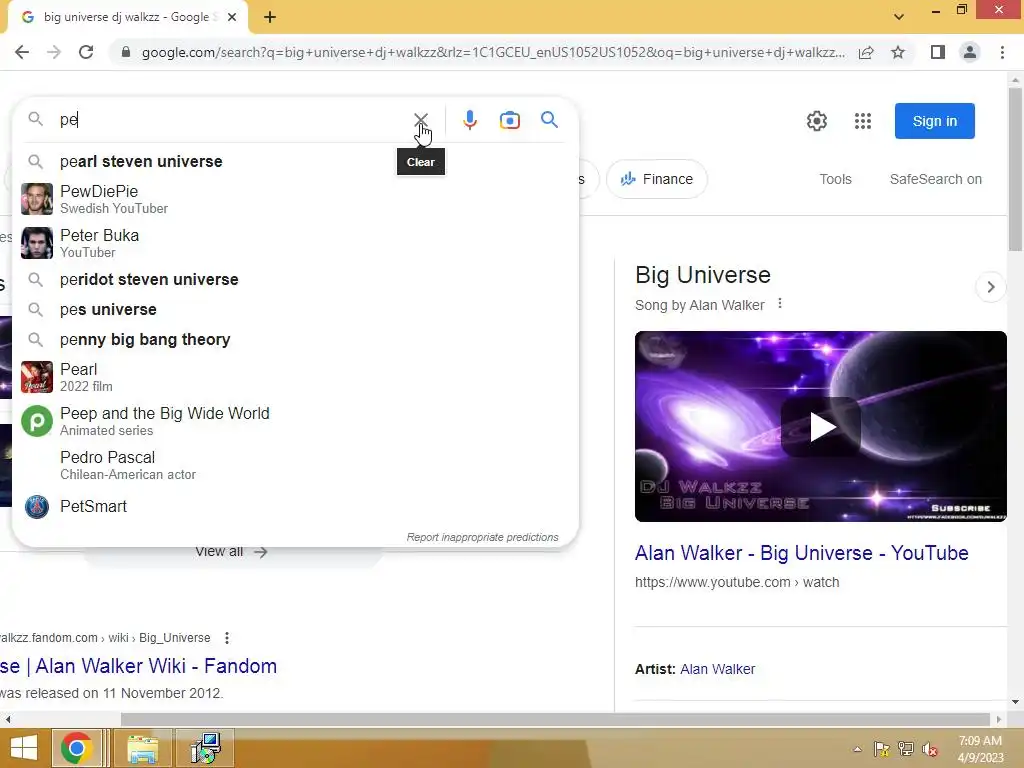Viewport: 1024px width, 768px height.
Task: Open Alan Walker - Big Universe - YouTube link
Action: pyautogui.click(x=801, y=553)
